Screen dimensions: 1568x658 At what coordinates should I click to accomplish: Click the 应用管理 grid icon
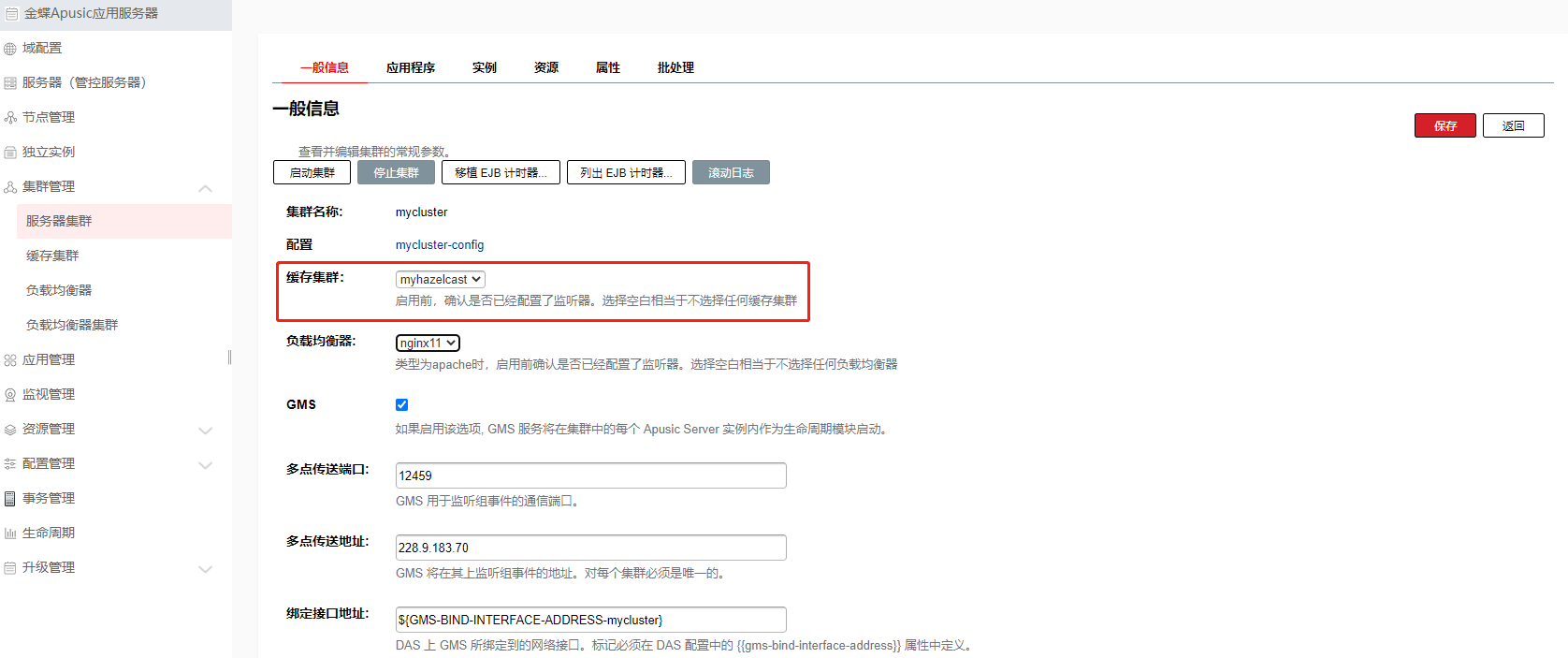tap(10, 360)
